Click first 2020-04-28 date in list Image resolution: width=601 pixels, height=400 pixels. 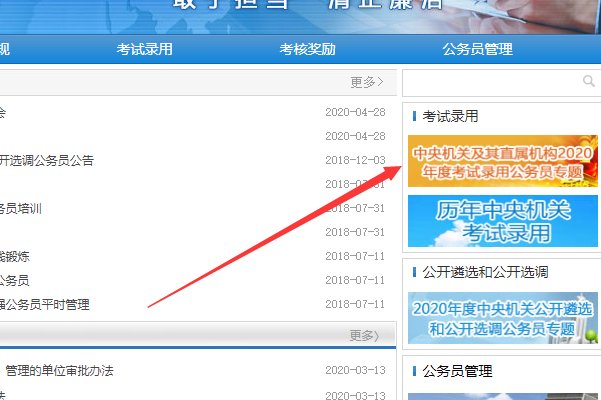pyautogui.click(x=355, y=112)
